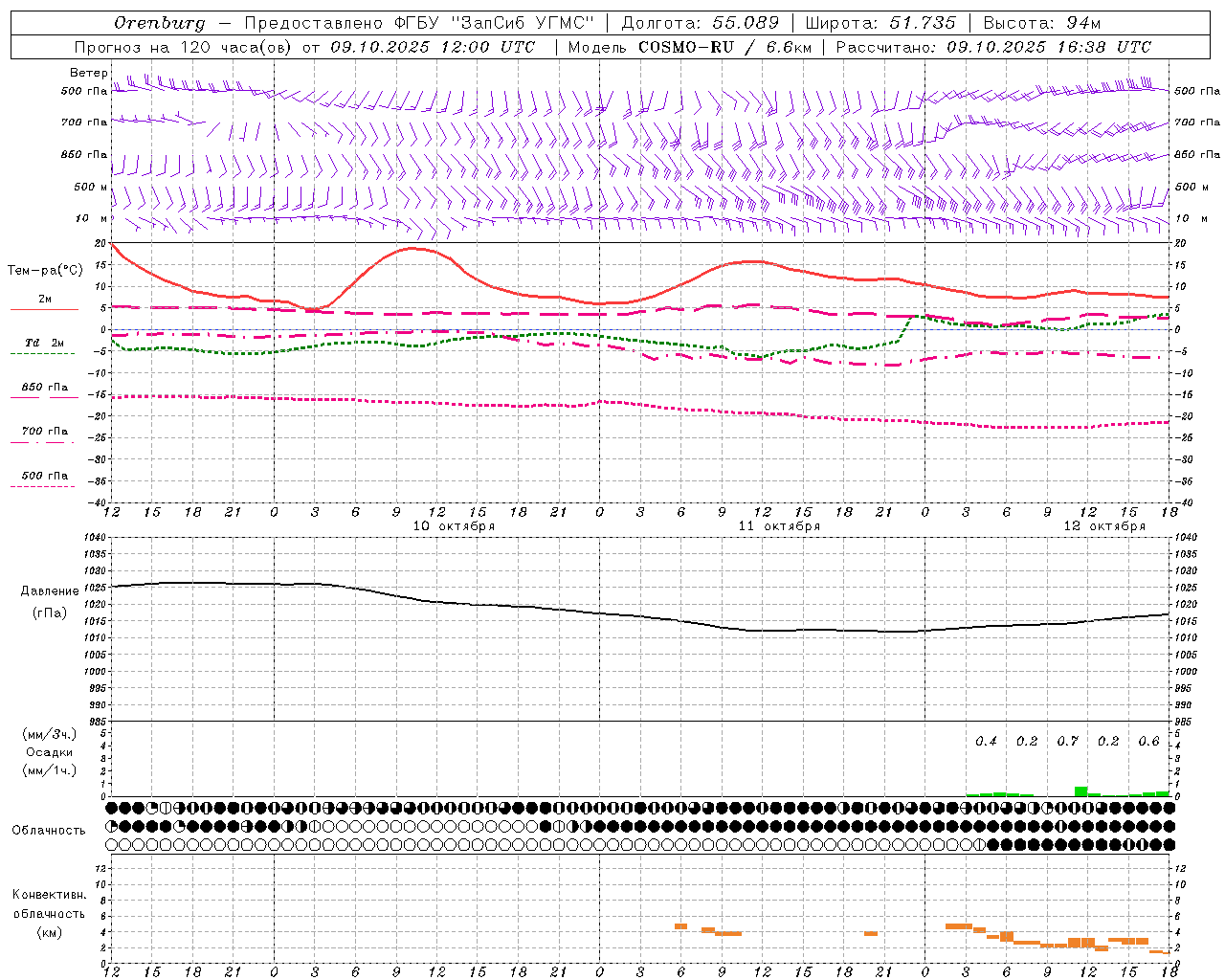The height and width of the screenshot is (980, 1225).
Task: Click the 'Модель COSMO-RU / 6.6км' label
Action: [x=690, y=47]
